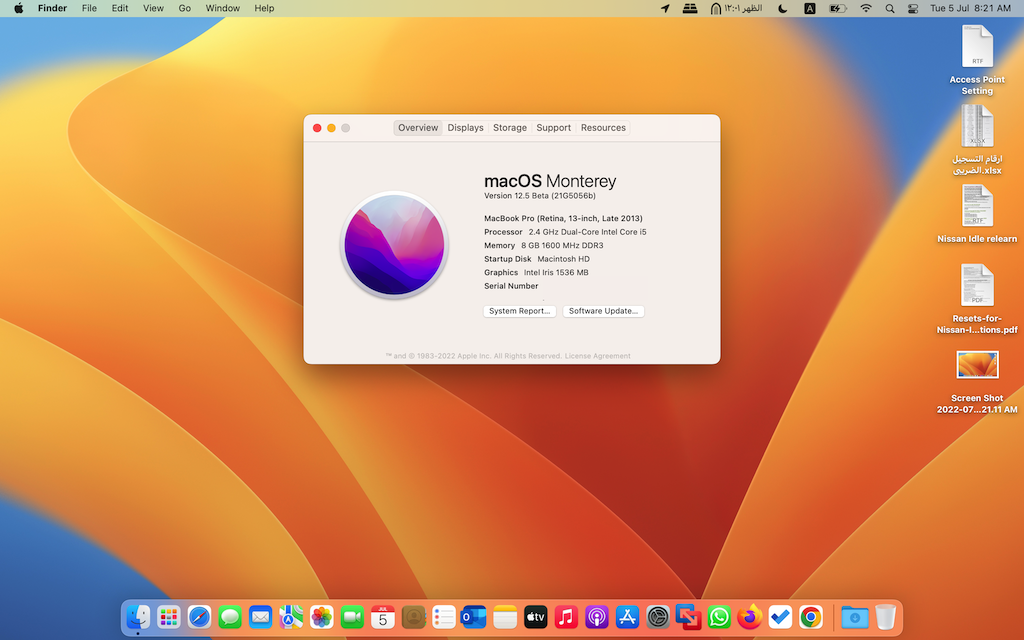Viewport: 1024px width, 640px height.
Task: Open the App Store dock icon
Action: [x=627, y=617]
